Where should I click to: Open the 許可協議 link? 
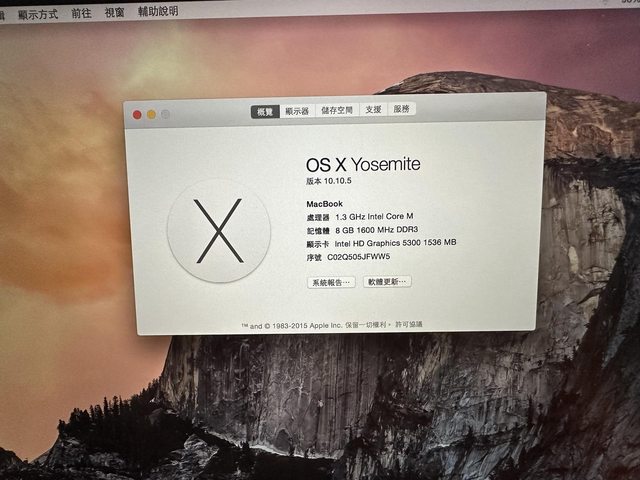[409, 324]
